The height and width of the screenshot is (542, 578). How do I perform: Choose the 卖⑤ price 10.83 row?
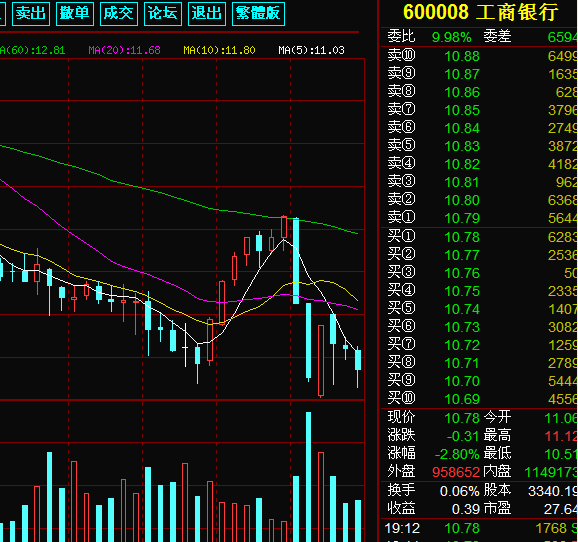pyautogui.click(x=479, y=146)
